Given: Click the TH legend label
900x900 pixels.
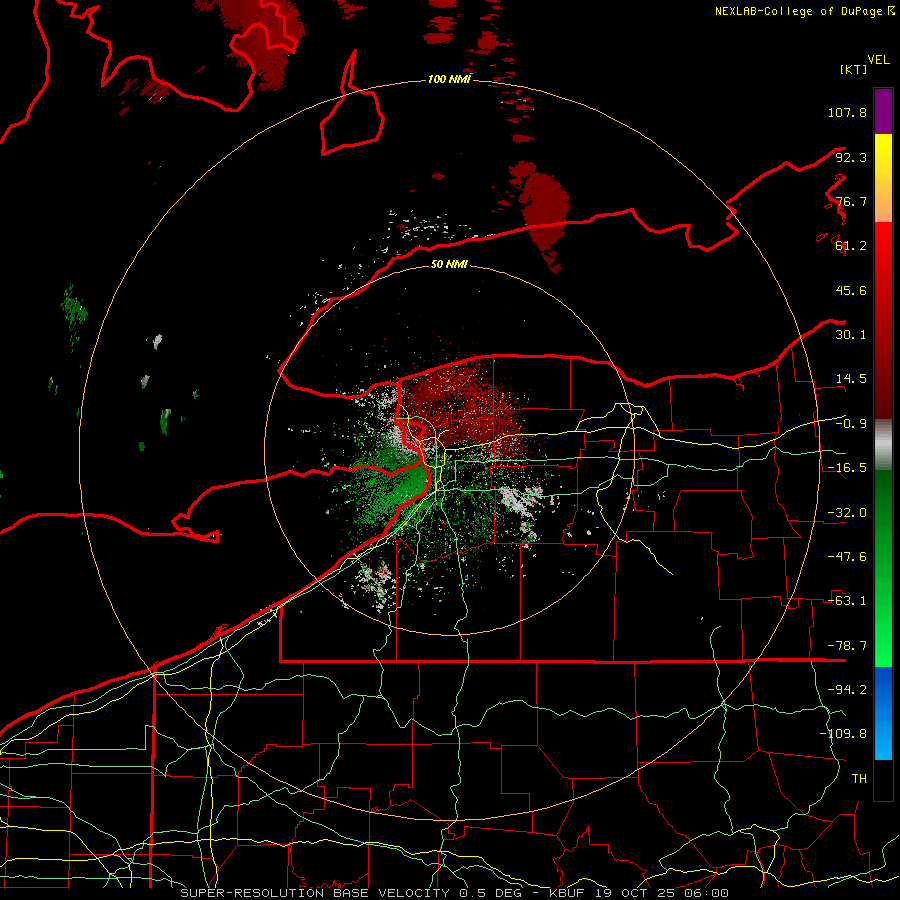Looking at the screenshot, I should tap(859, 779).
